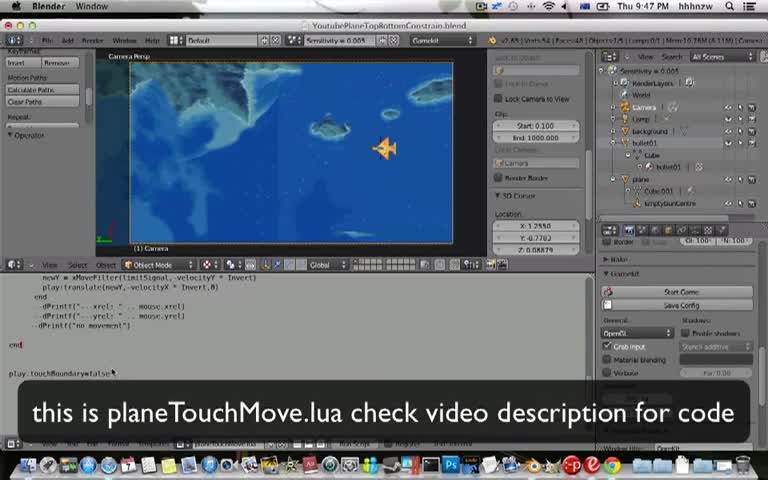Viewport: 768px width, 480px height.
Task: Click the Insert keyframe button
Action: pos(23,63)
